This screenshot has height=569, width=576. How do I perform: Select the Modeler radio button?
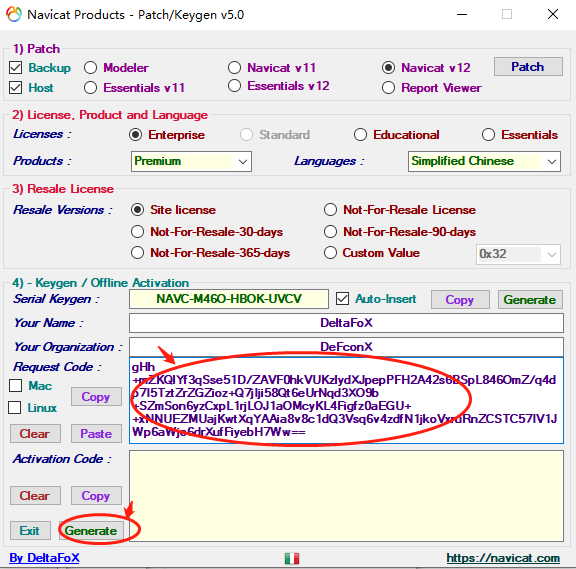(90, 68)
